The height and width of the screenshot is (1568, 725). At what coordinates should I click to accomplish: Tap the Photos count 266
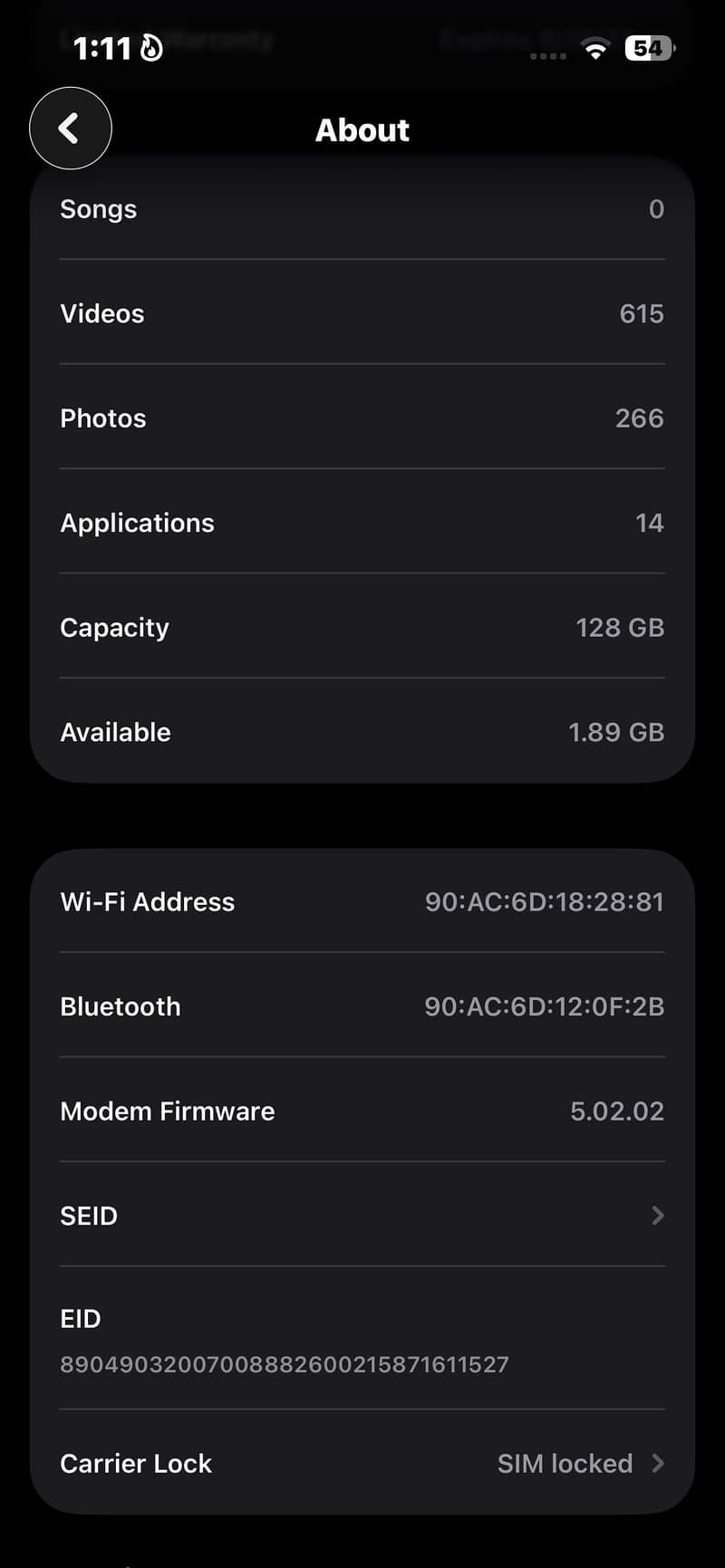[x=640, y=418]
